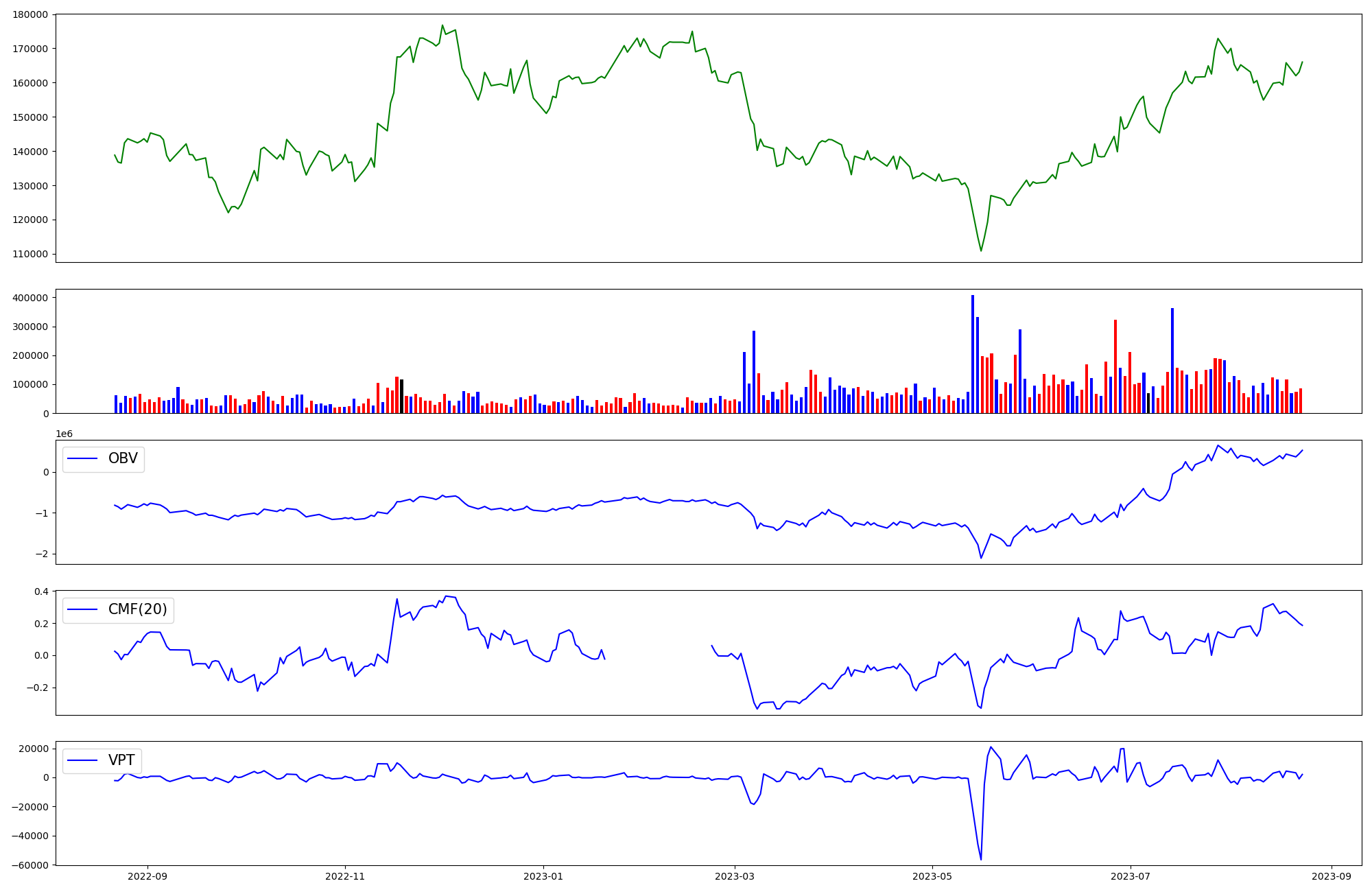Click the 0.4 CMF axis label

41,591
